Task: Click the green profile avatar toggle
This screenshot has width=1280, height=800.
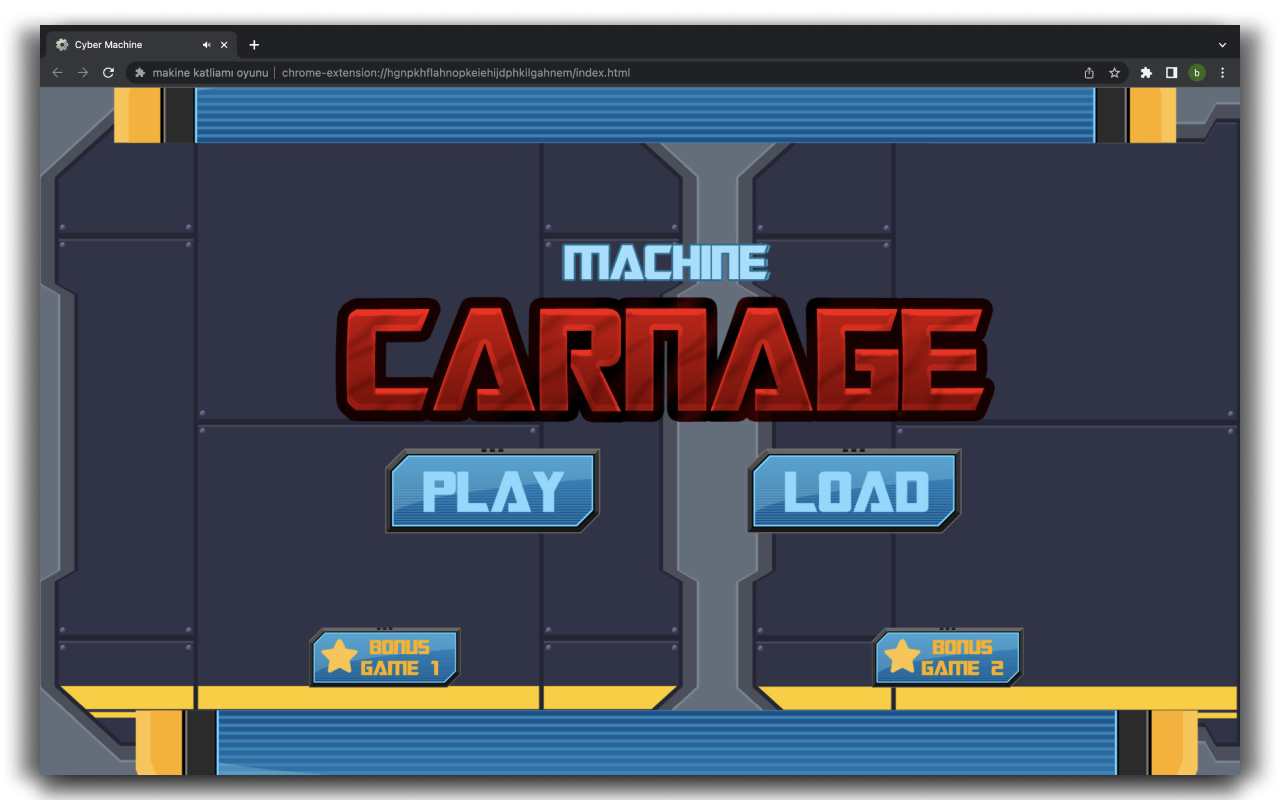Action: 1196,72
